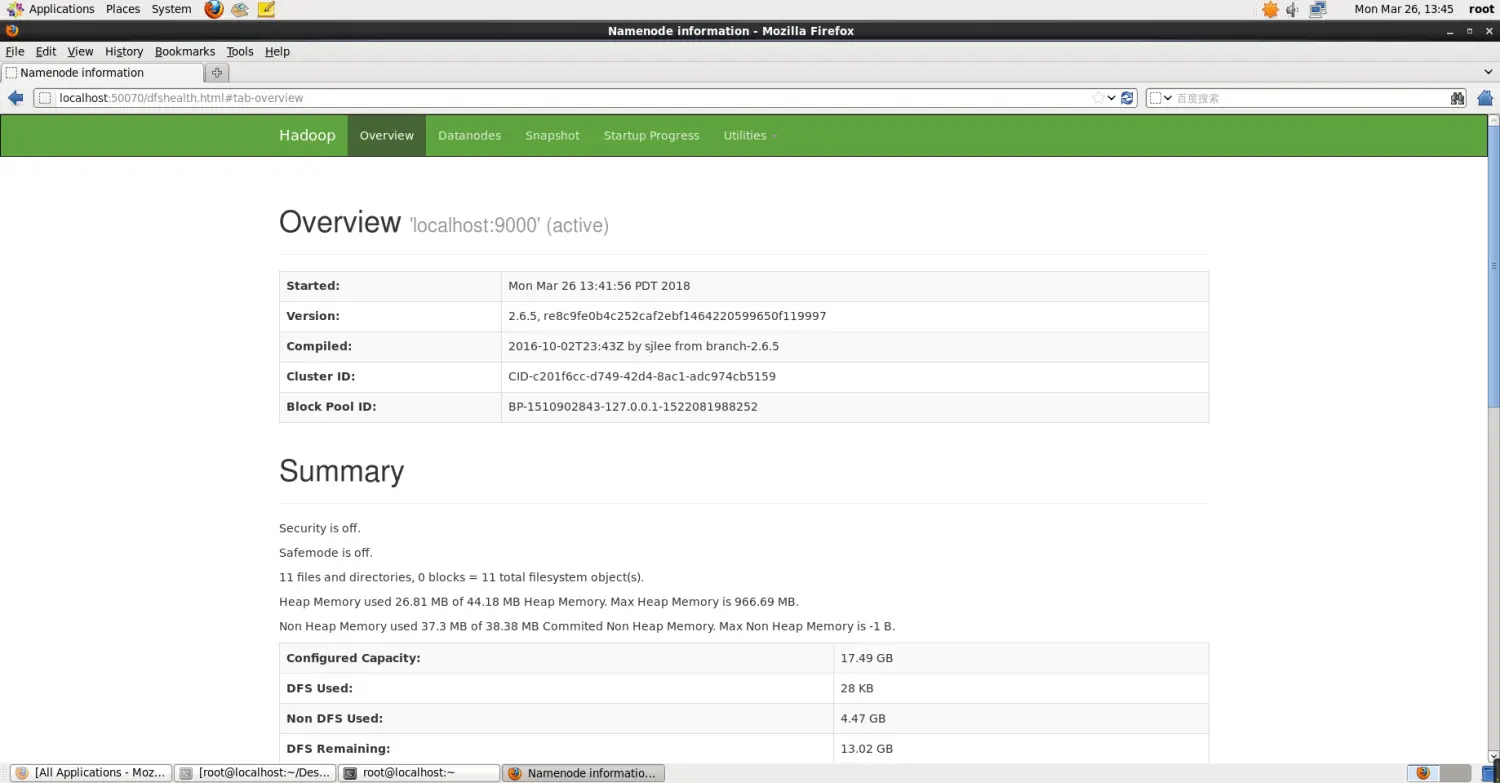Select the Namenode information browser tab
This screenshot has width=1500, height=783.
pos(101,73)
